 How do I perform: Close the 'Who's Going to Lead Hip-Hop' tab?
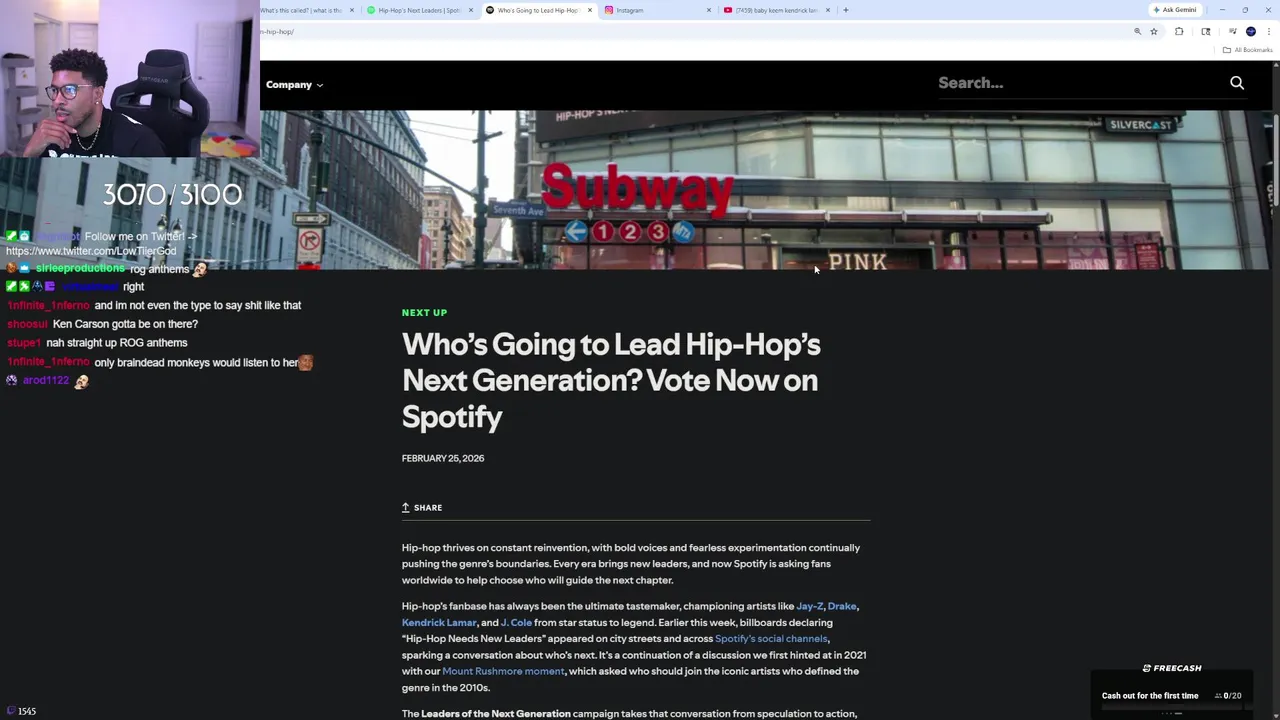coord(590,10)
